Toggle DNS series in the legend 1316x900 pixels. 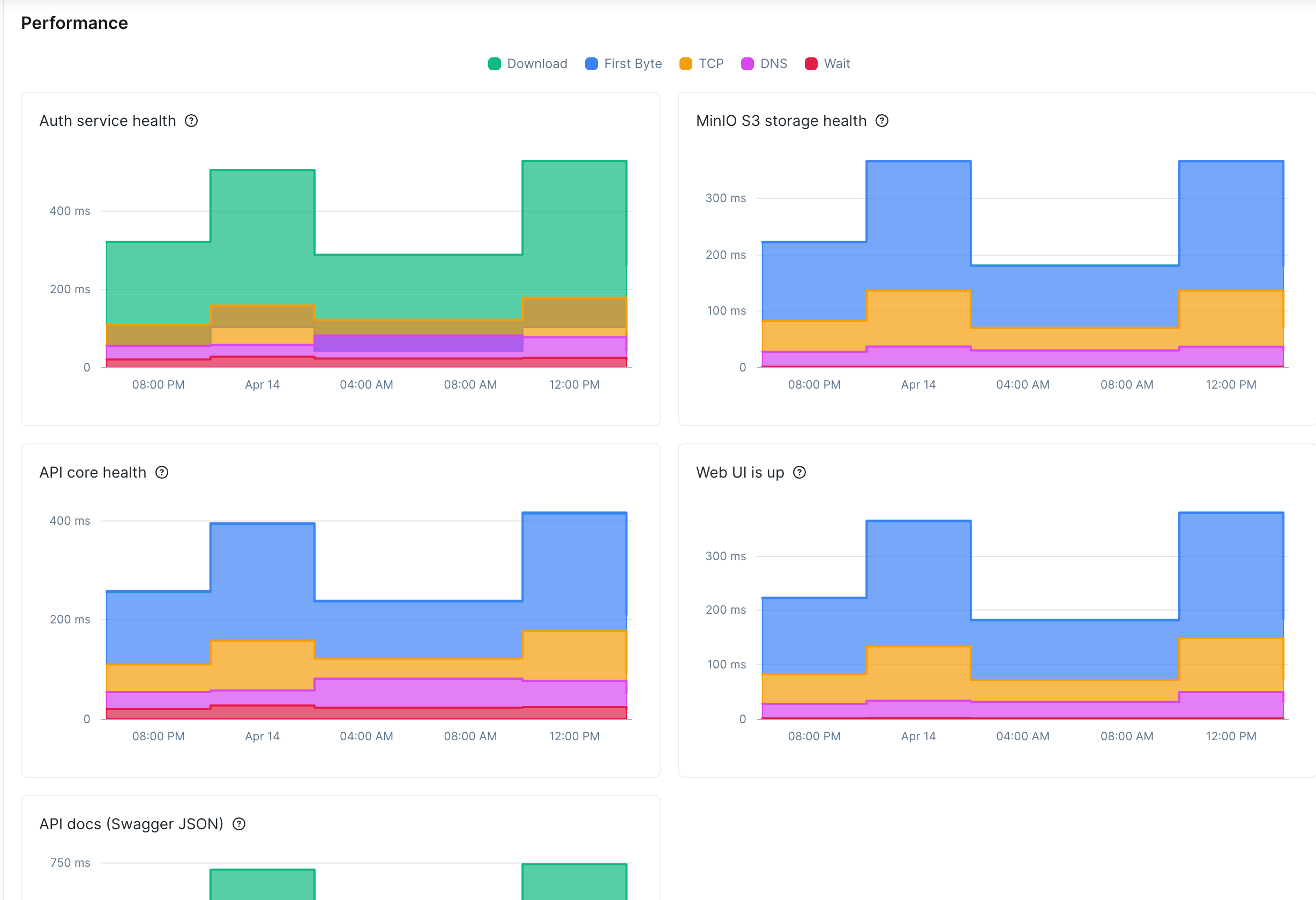tap(773, 64)
